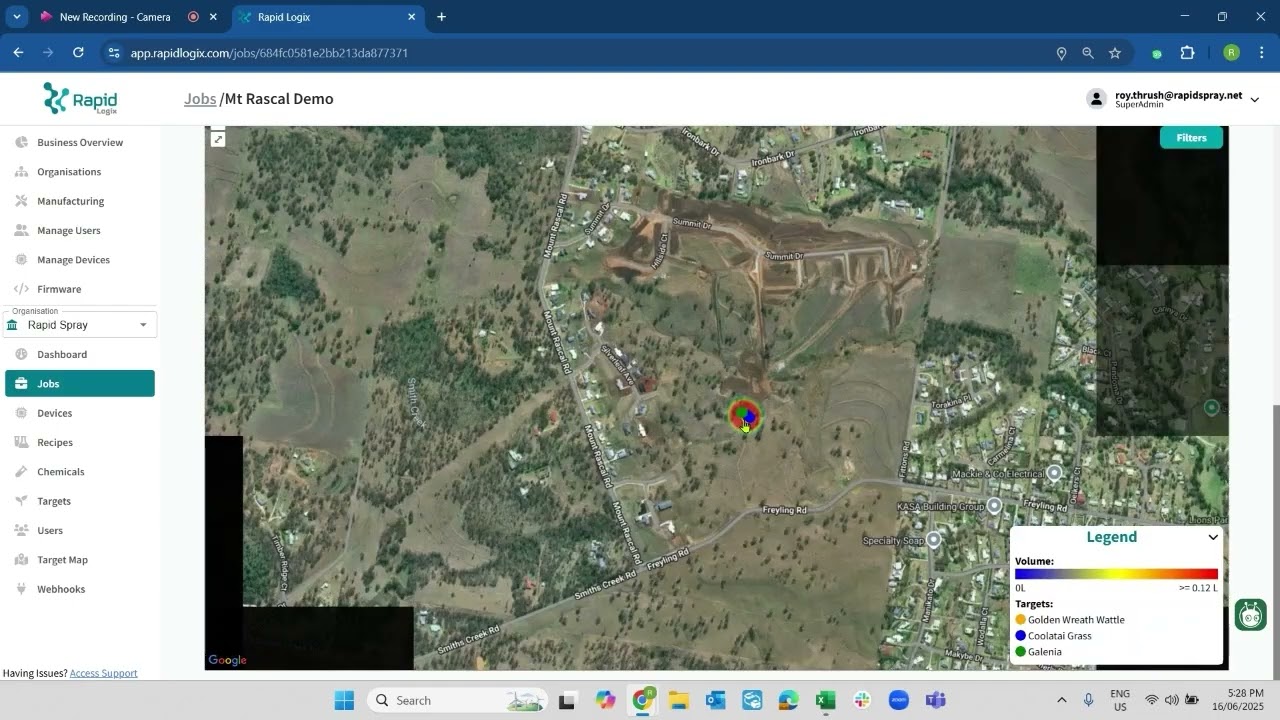
Task: Reload the page with the refresh icon
Action: (x=78, y=53)
